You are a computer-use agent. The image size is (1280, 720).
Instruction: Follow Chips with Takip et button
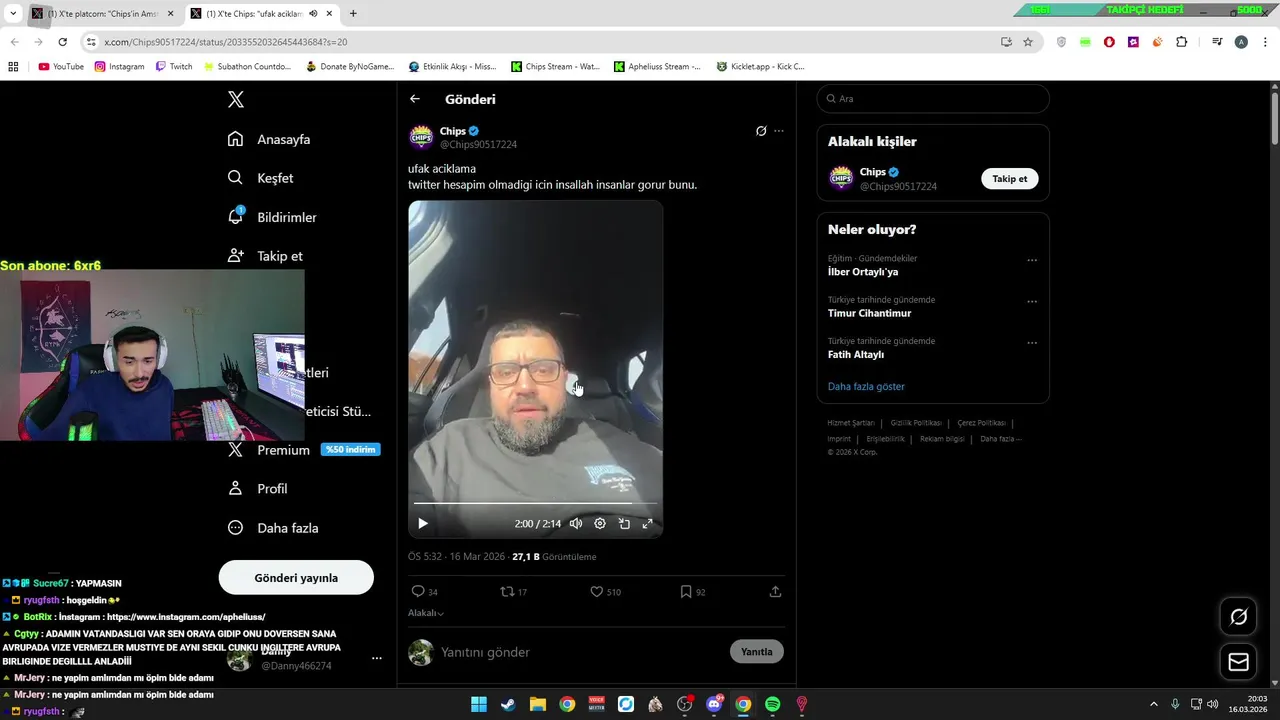(1010, 179)
